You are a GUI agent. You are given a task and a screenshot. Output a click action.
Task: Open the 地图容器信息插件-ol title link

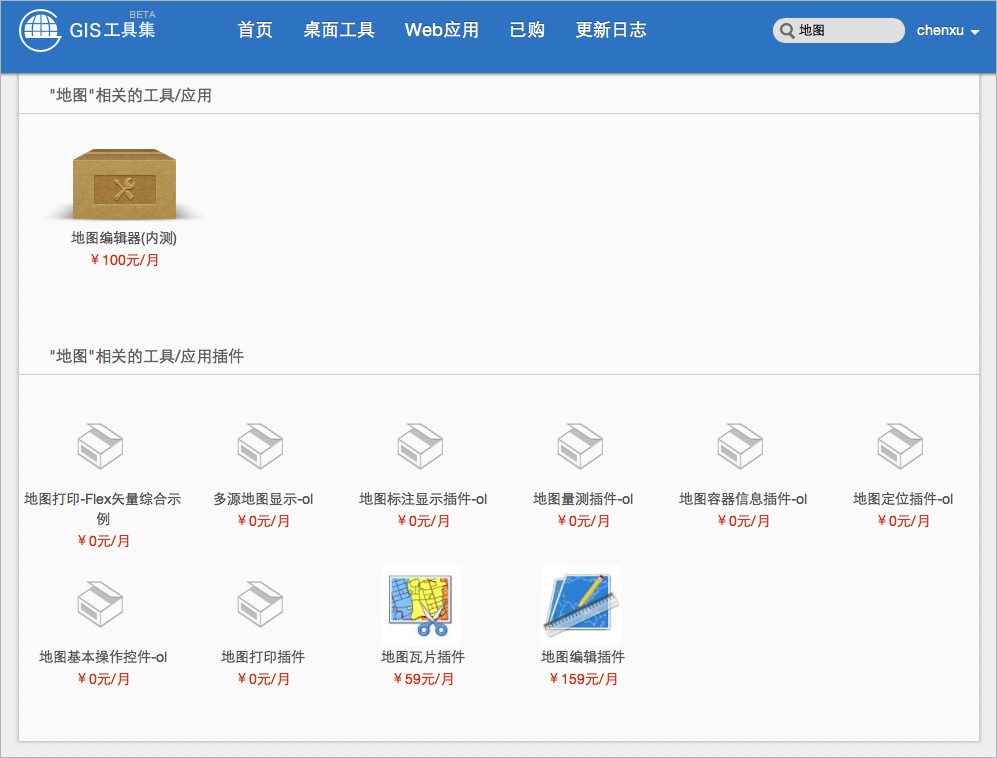pyautogui.click(x=743, y=499)
